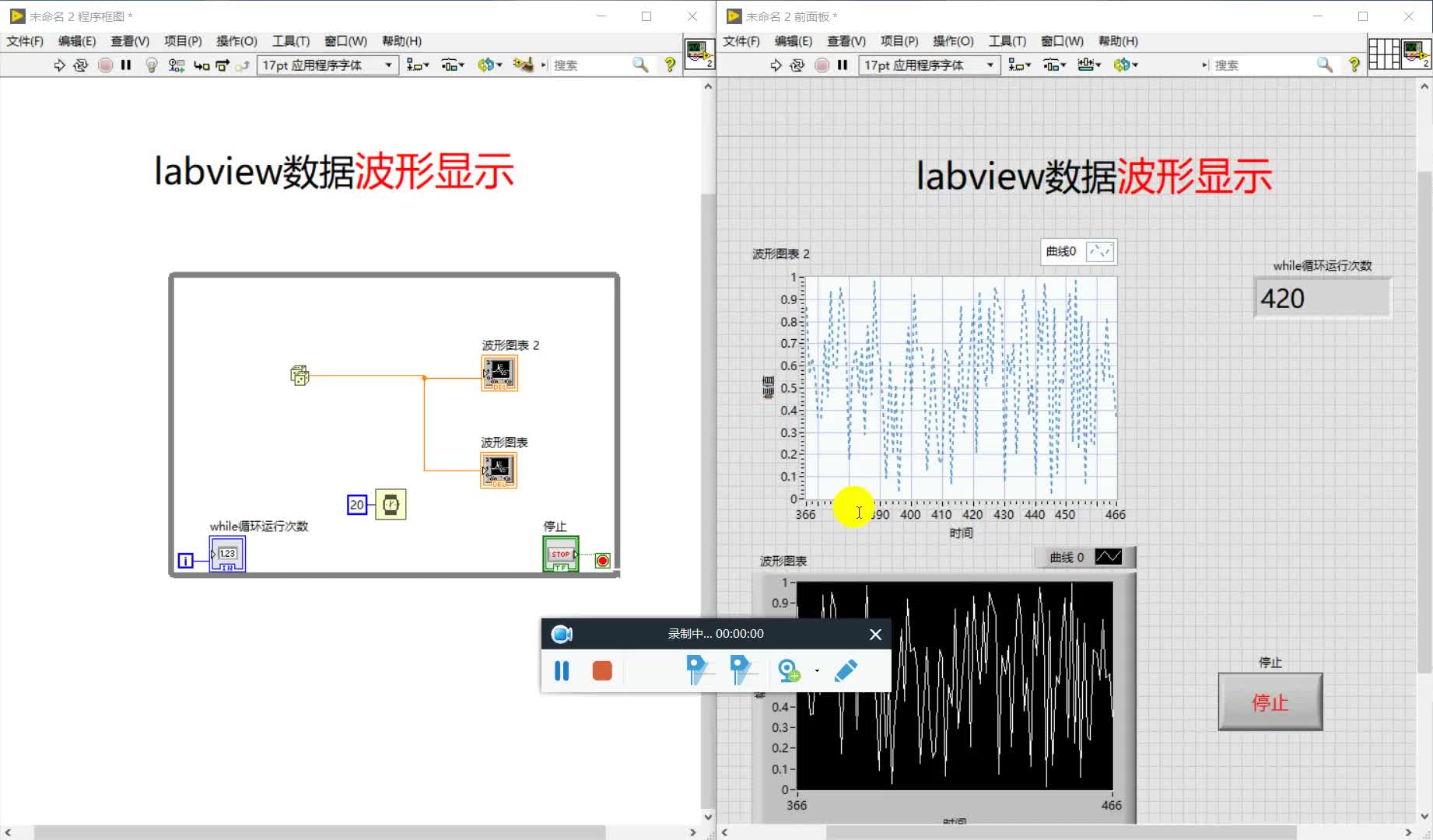The width and height of the screenshot is (1433, 840).
Task: Run the VI from front panel toolbar
Action: pos(776,65)
